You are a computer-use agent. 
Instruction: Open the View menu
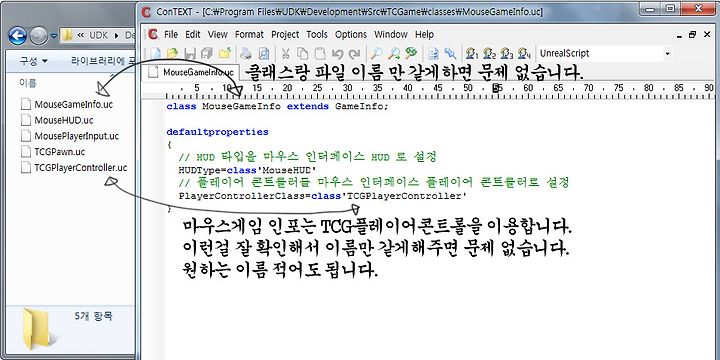(x=217, y=34)
